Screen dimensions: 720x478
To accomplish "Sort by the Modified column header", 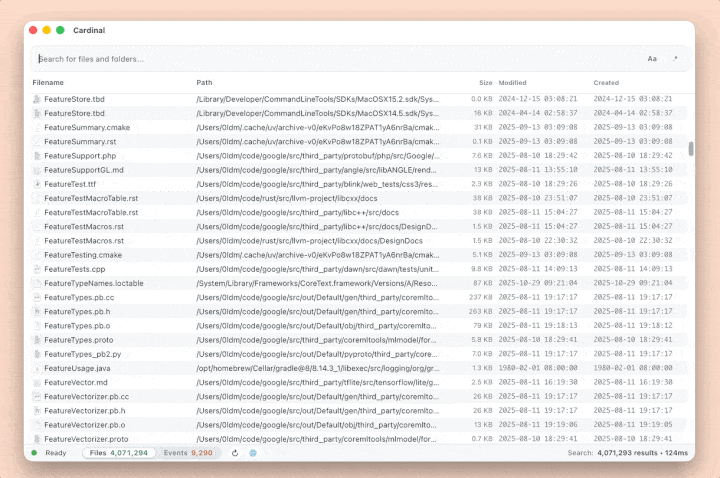I will 512,83.
